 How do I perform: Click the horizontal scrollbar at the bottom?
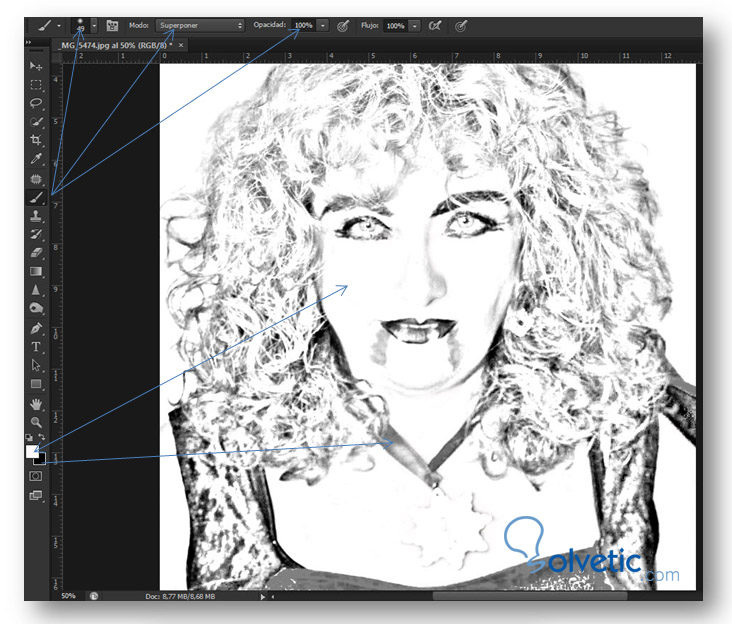point(529,596)
